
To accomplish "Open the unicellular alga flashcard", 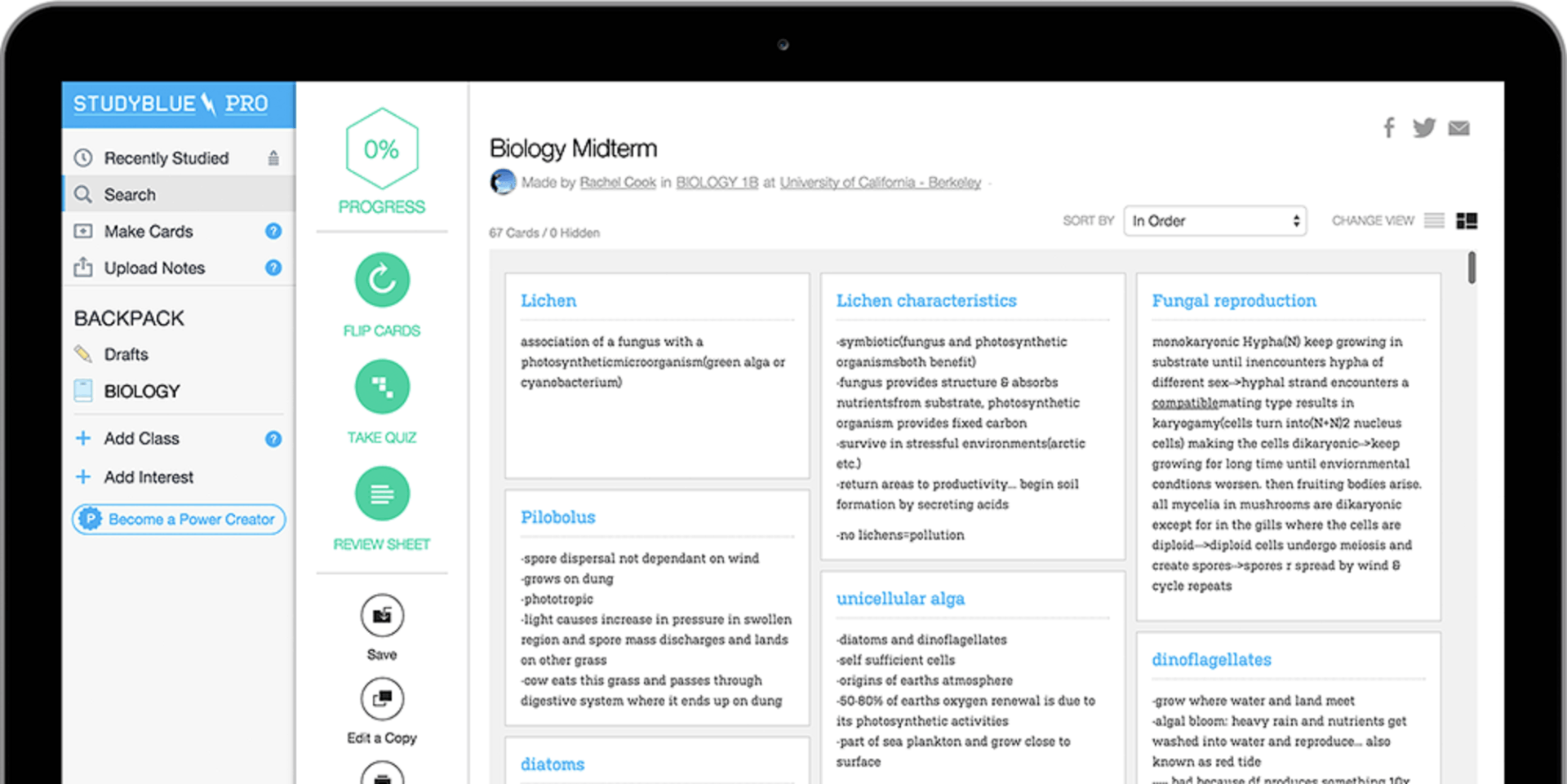I will (973, 677).
